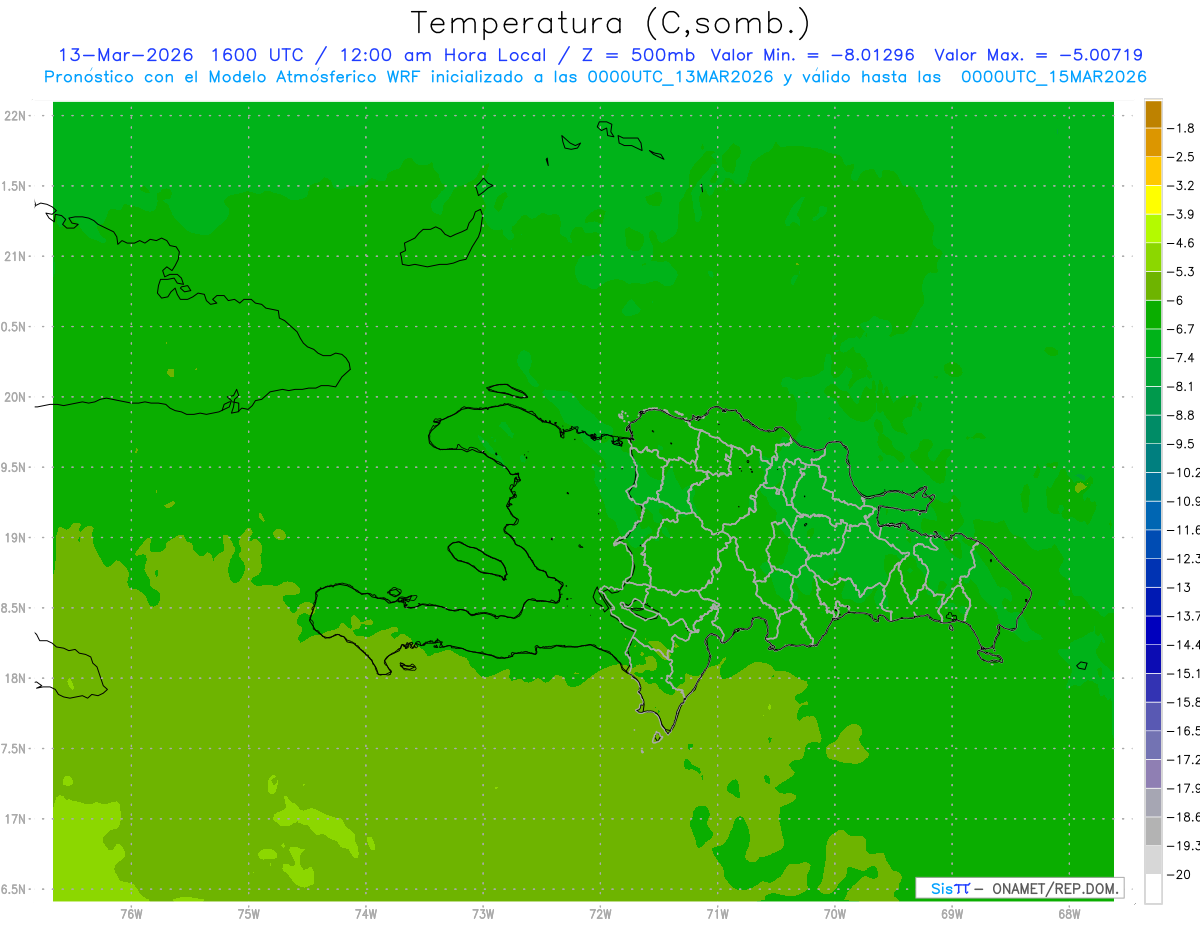Pick the orange swatch between -1.8 and -2.5

tap(1153, 143)
